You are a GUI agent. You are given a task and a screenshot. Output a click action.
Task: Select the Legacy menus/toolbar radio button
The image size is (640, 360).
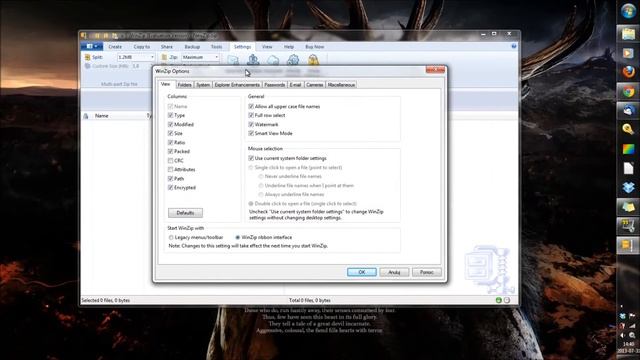(x=171, y=238)
